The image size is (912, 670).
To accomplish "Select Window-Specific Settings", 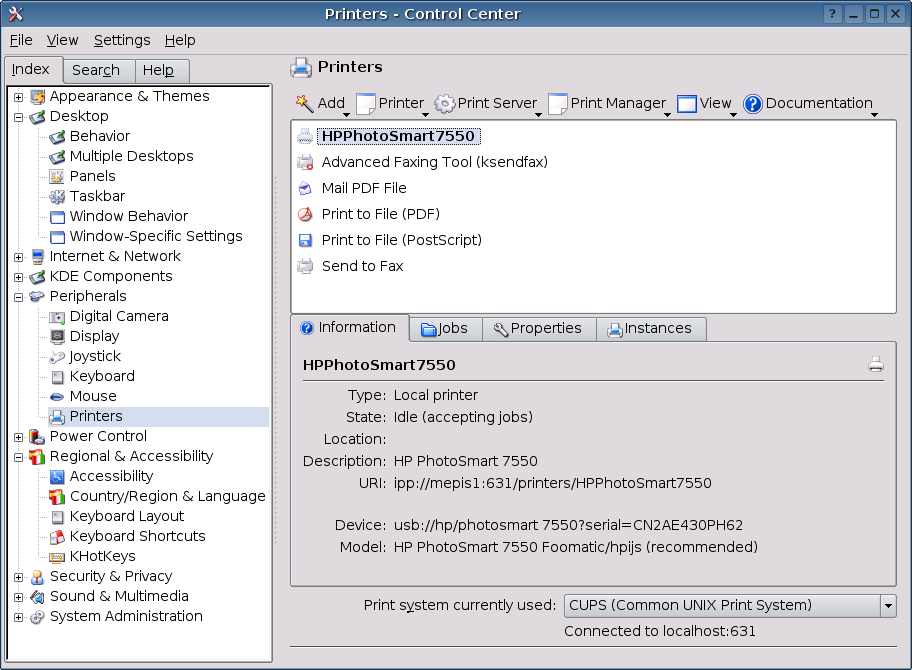I will tap(156, 236).
